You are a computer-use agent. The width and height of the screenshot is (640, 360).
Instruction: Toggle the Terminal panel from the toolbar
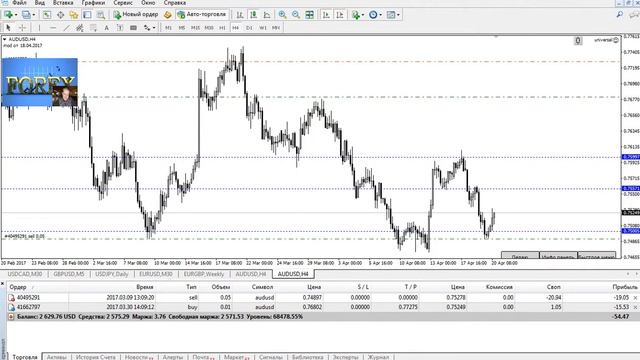87,15
